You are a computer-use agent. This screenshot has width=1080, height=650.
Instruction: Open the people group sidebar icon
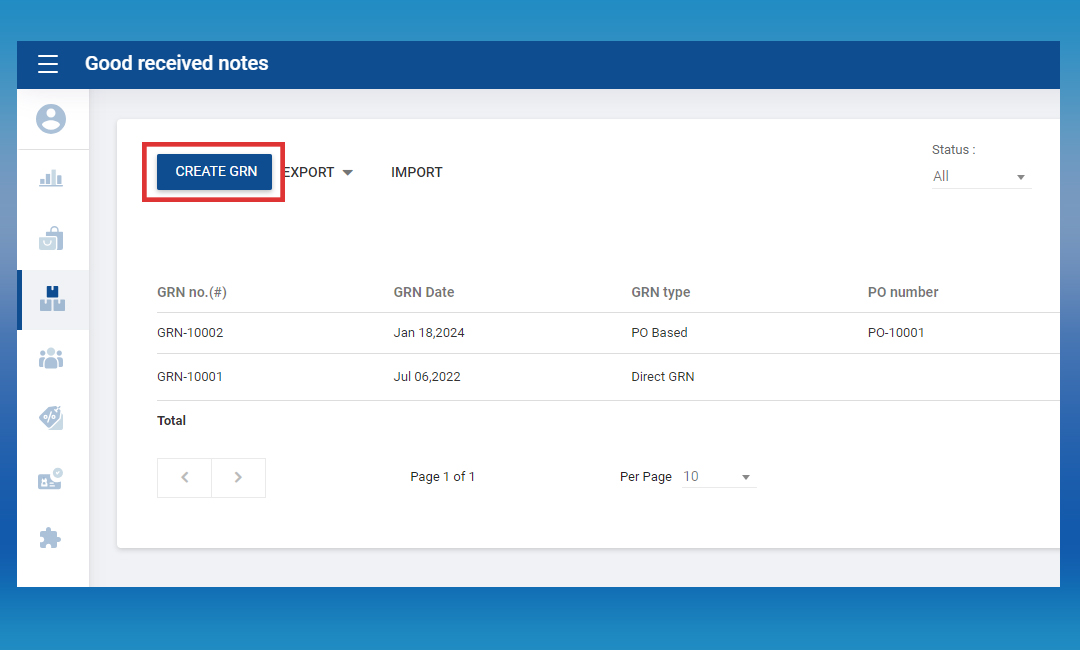click(51, 358)
